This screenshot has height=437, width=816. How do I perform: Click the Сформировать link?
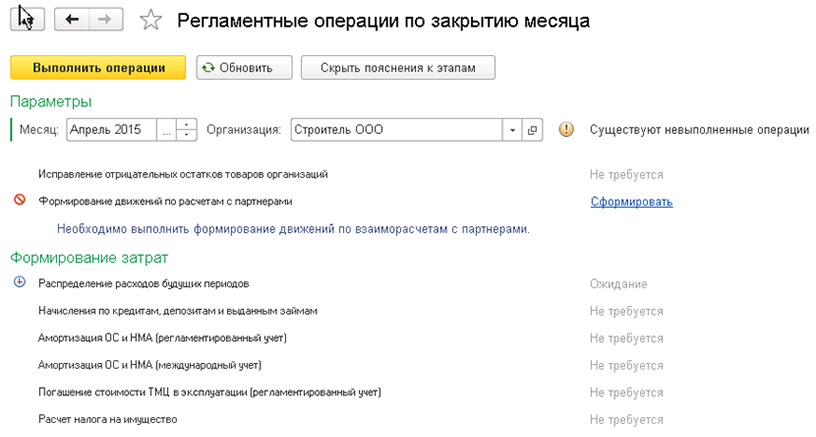tap(632, 201)
